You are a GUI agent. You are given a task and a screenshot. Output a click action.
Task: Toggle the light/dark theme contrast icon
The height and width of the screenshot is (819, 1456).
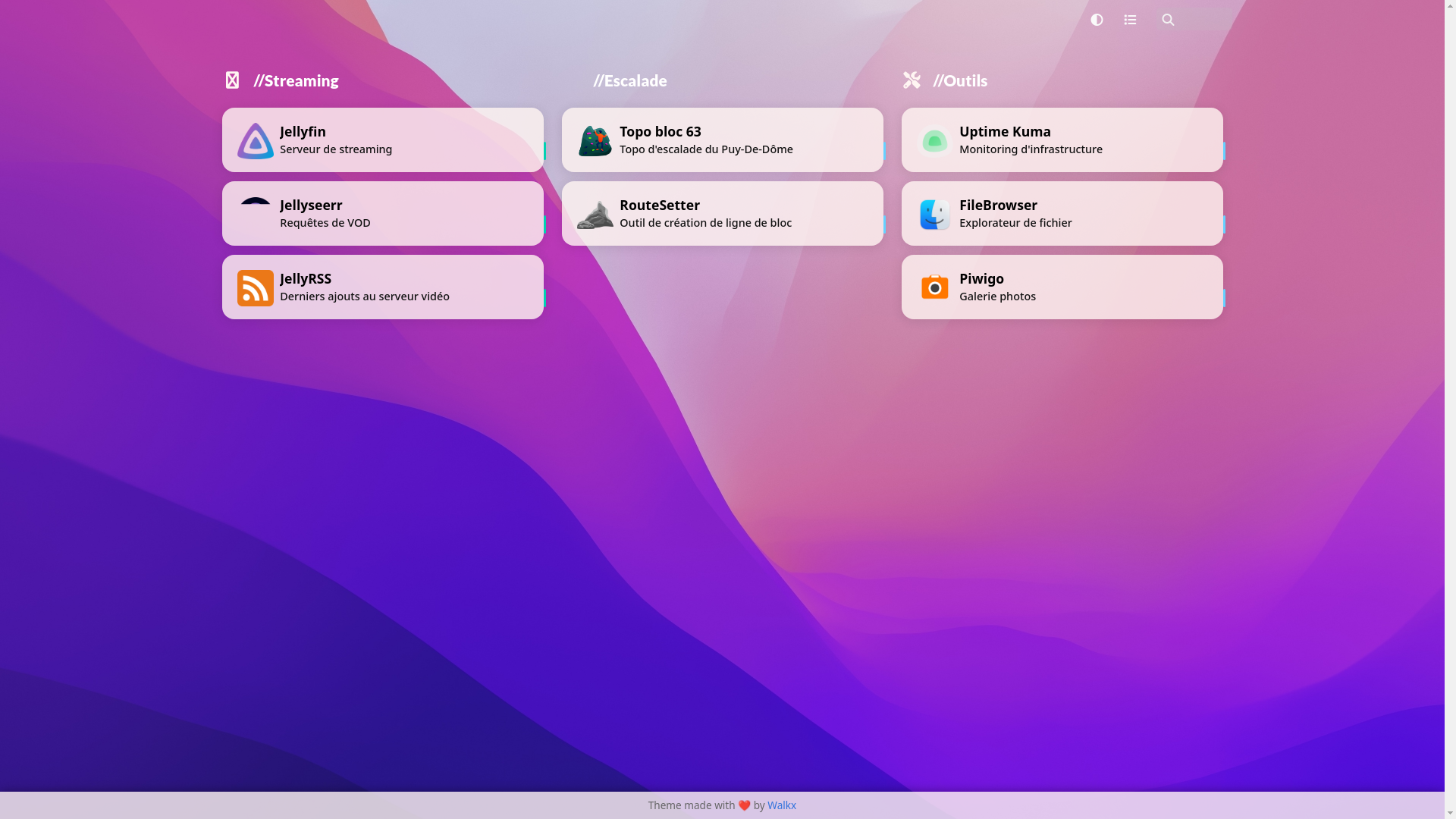1097,20
